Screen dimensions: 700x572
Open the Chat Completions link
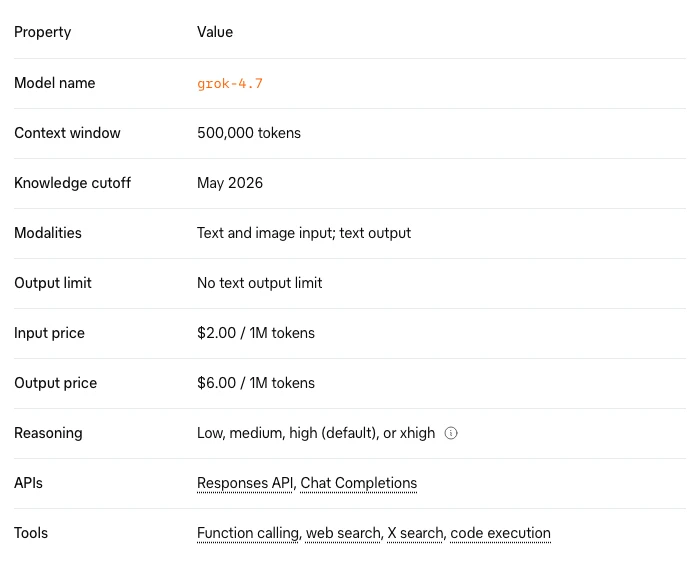pos(358,483)
